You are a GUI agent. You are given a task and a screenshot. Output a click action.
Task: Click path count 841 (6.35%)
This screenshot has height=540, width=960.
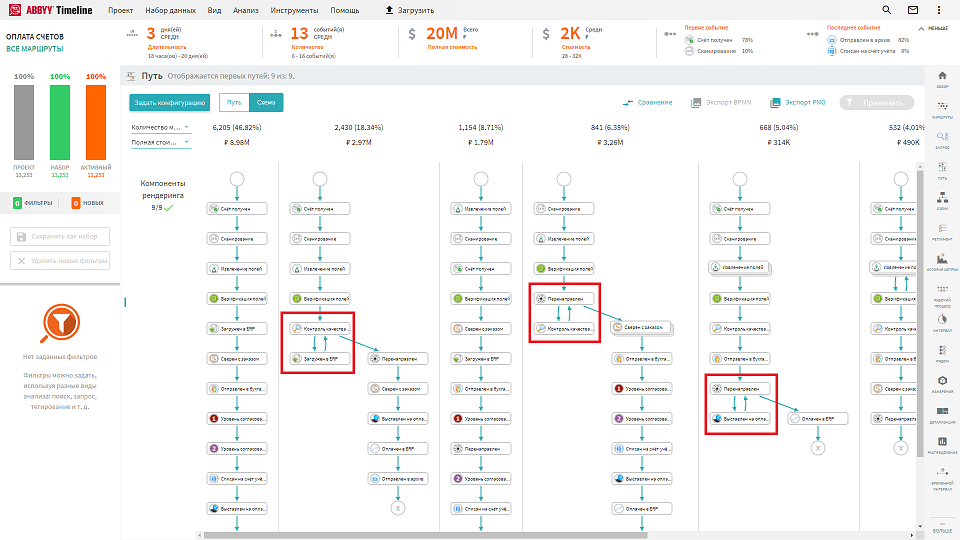(610, 127)
